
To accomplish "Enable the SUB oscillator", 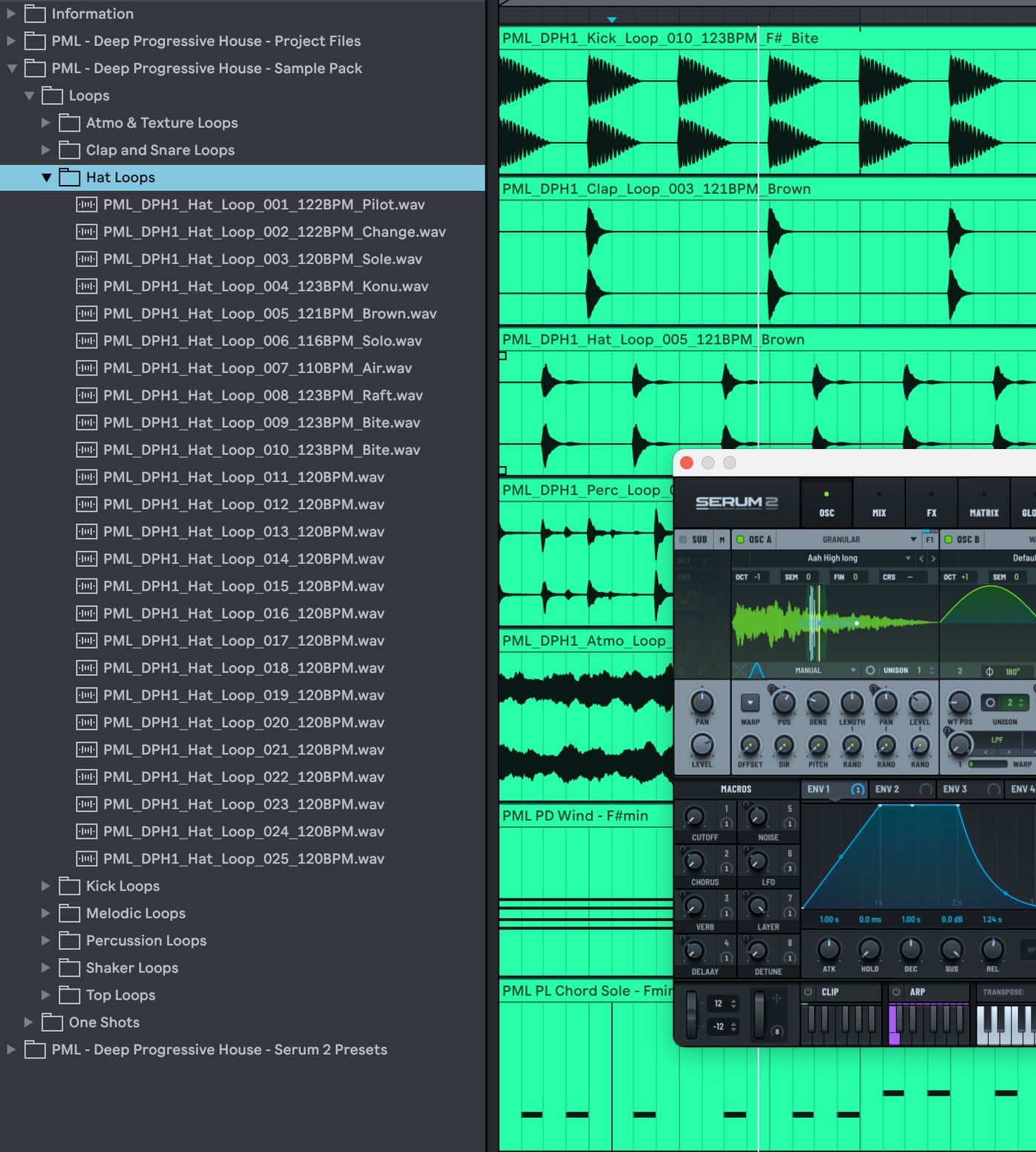I will coord(683,539).
